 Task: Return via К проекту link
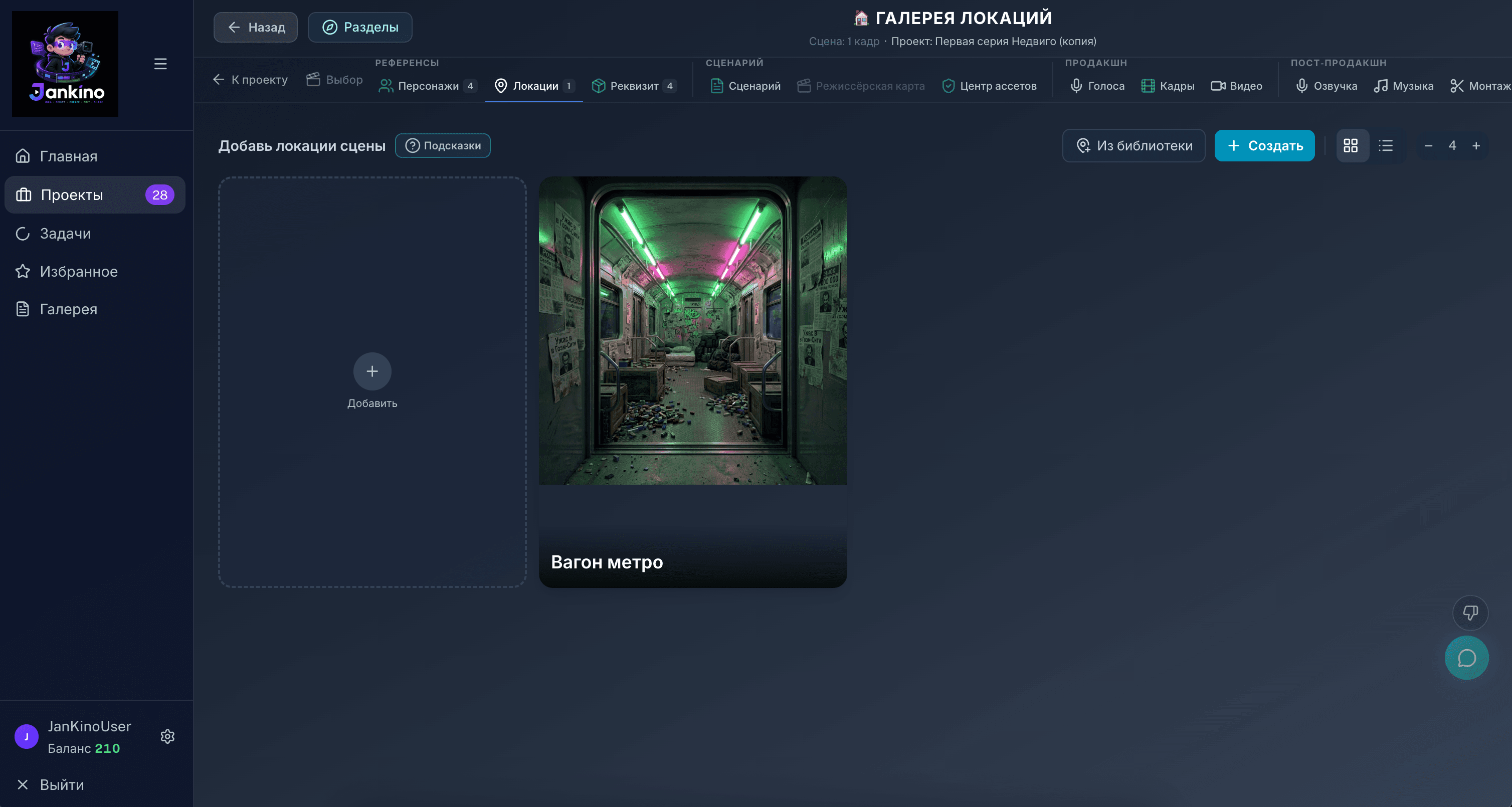(251, 79)
